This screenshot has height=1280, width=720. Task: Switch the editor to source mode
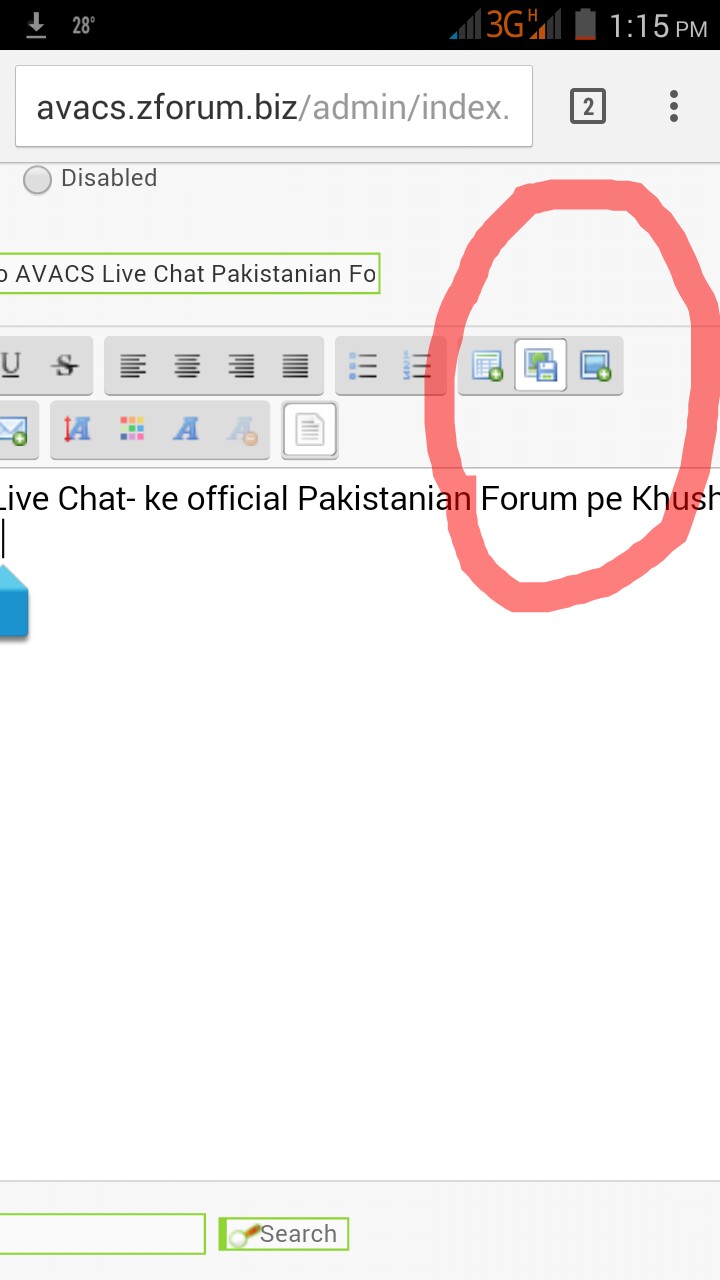coord(310,430)
